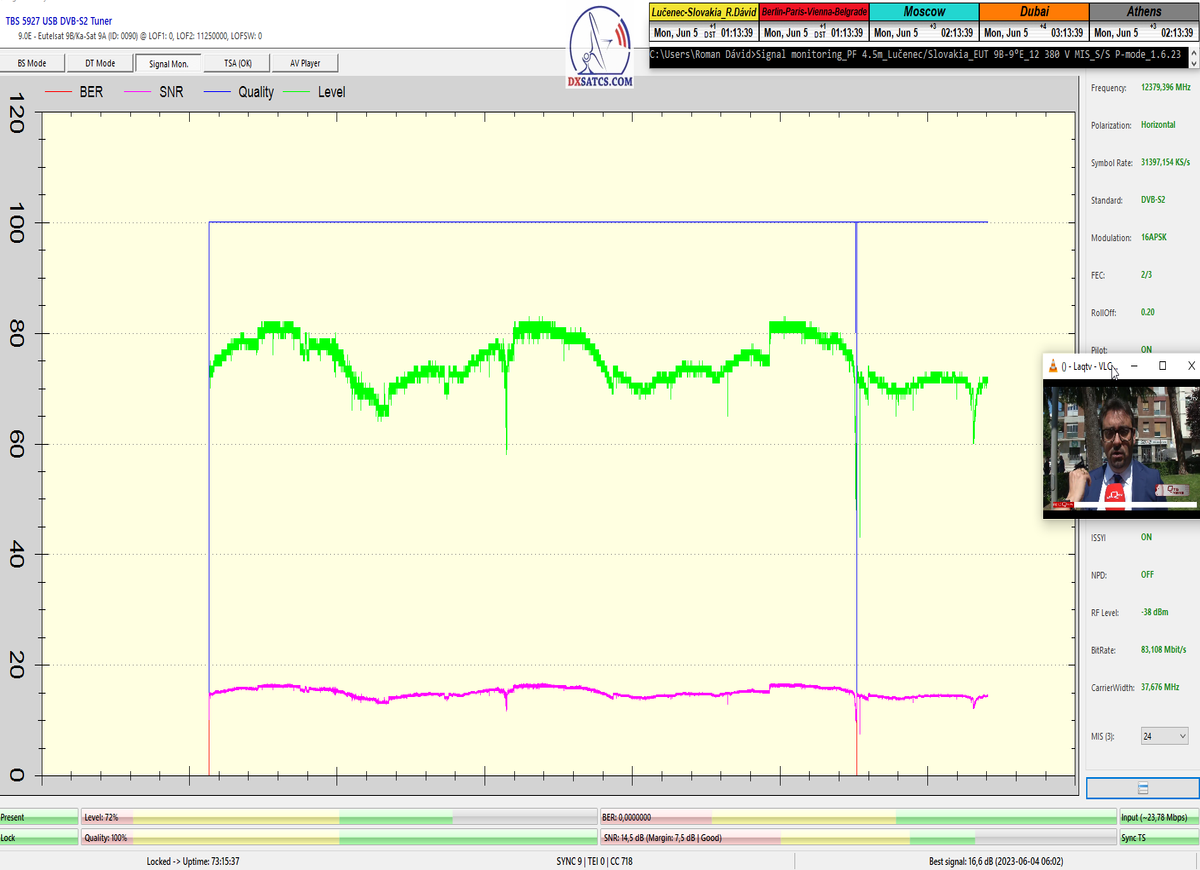Click the VLC video preview of Laqtv

point(1120,448)
